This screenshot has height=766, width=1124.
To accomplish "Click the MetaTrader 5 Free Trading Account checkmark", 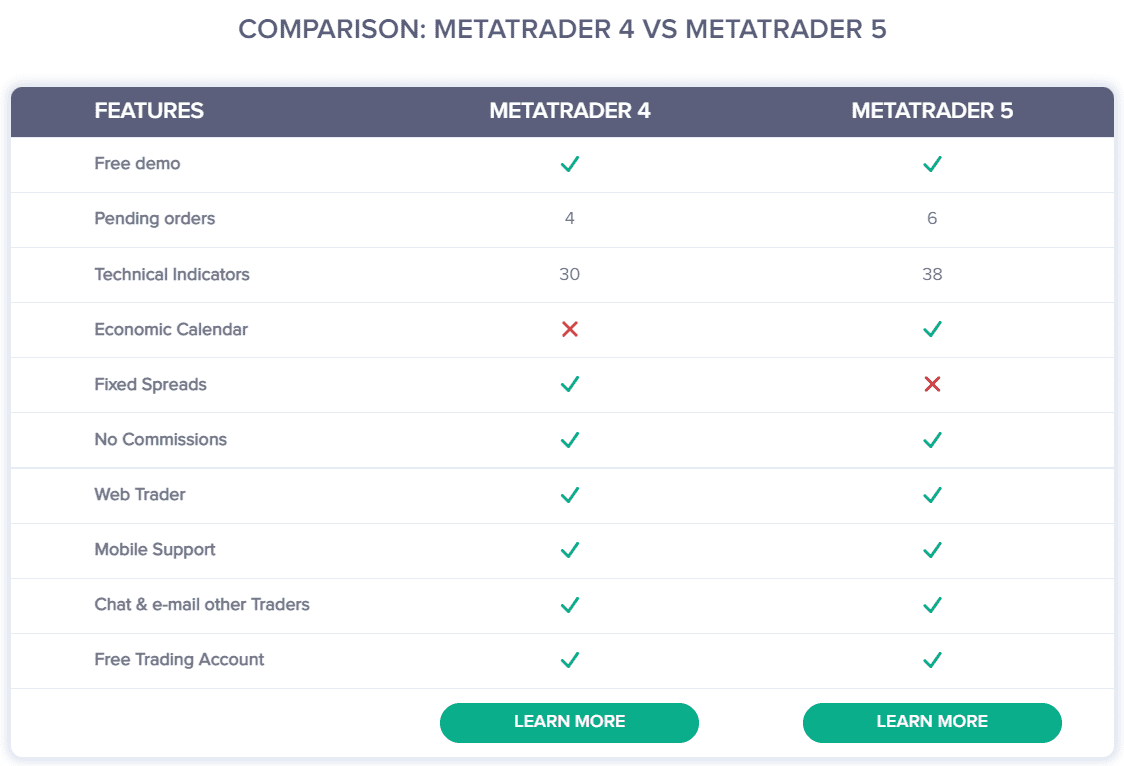I will [932, 659].
